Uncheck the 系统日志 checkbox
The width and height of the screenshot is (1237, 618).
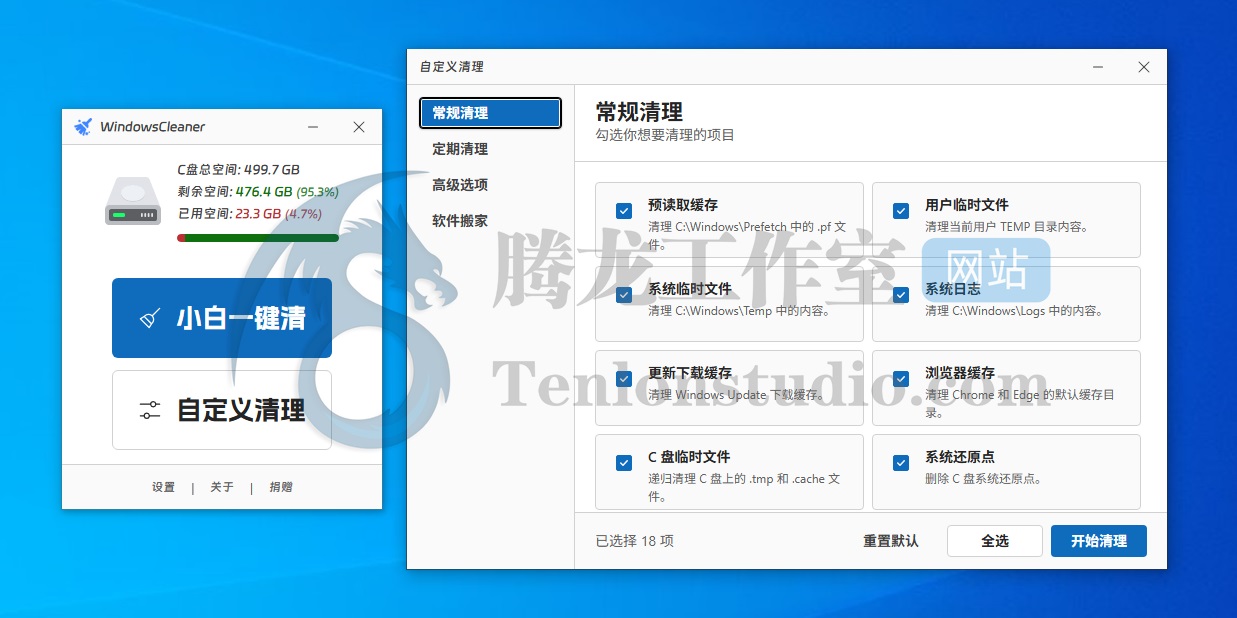[901, 295]
